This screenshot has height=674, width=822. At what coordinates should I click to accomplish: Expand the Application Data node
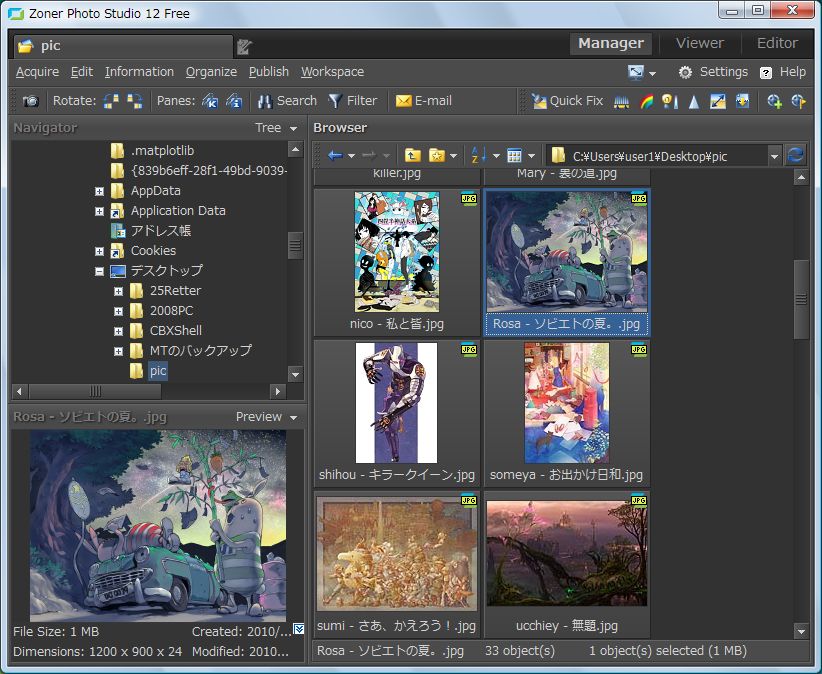100,211
